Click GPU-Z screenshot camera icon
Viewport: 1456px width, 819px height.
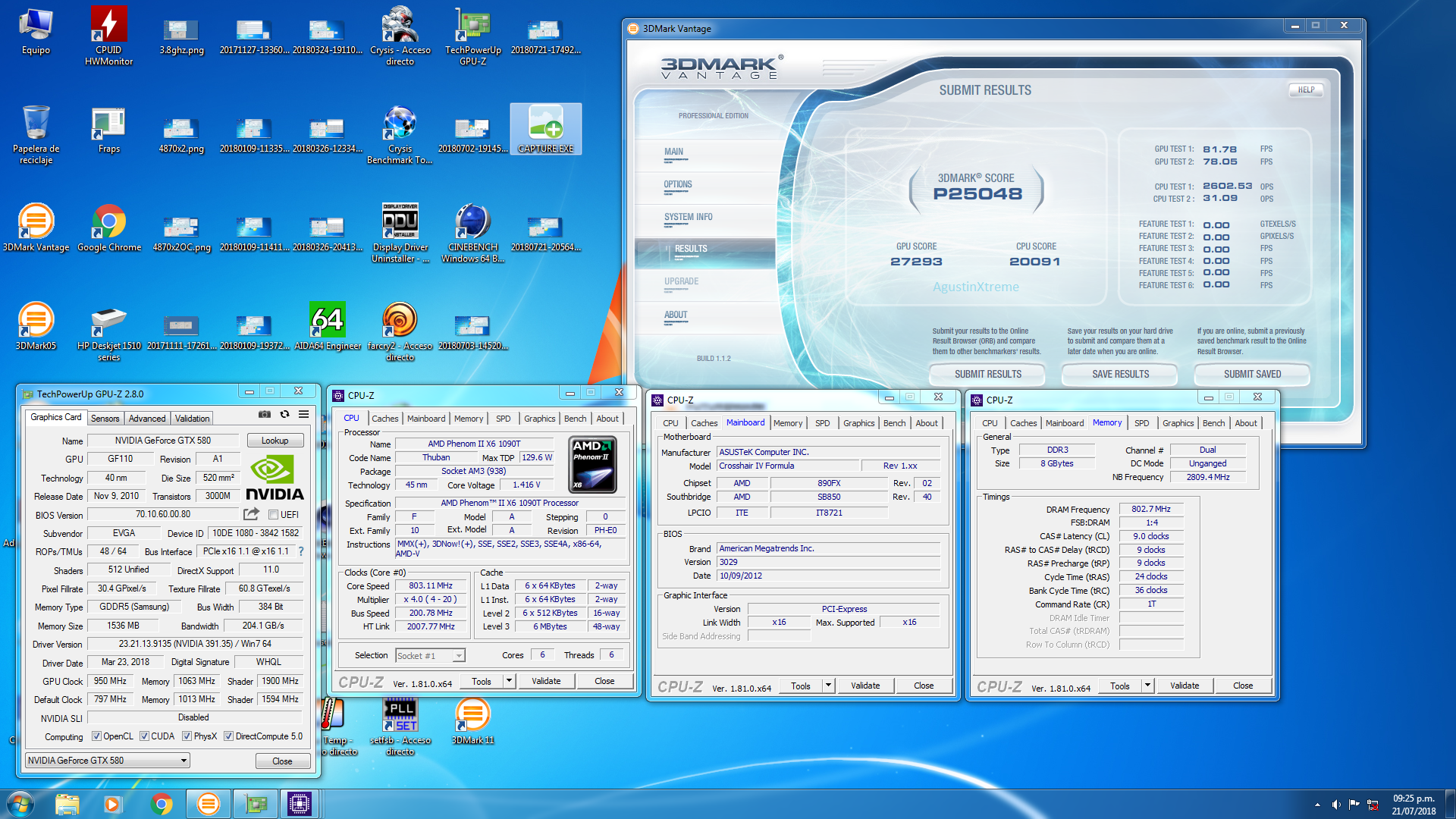[264, 414]
